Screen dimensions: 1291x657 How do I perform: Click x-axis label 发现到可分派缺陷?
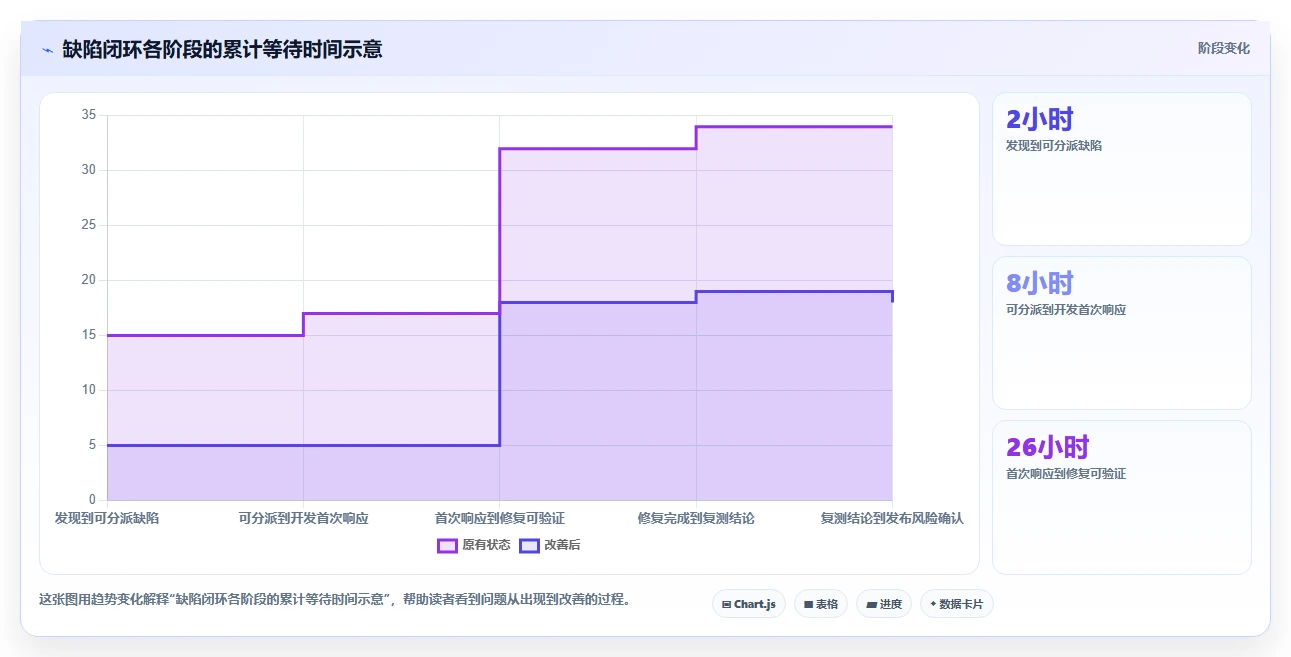(x=107, y=518)
